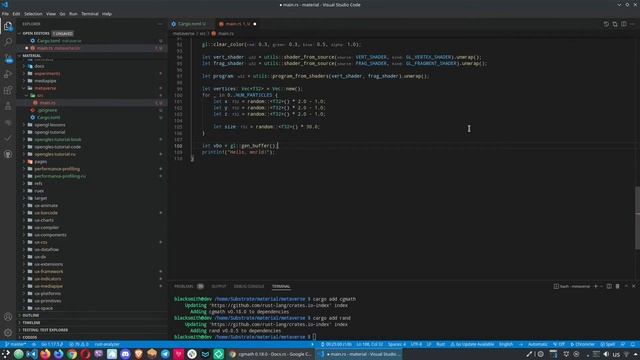The width and height of the screenshot is (640, 360).
Task: Open the Help menu
Action: click(107, 13)
